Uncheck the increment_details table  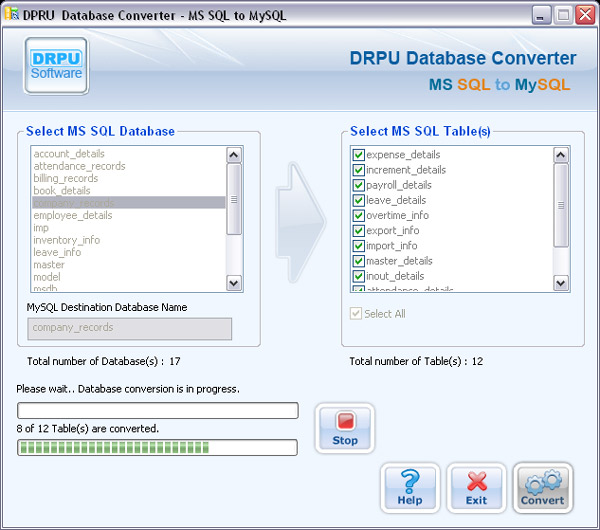coord(358,170)
